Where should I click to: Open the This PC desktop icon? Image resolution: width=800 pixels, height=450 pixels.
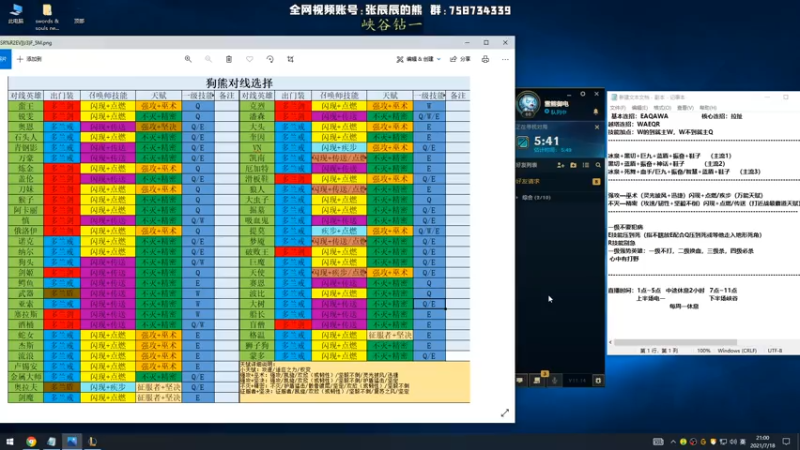point(16,13)
